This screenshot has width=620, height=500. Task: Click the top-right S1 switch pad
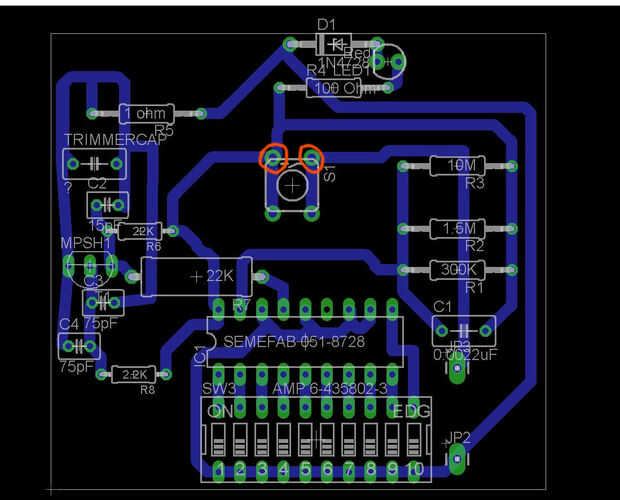click(x=312, y=157)
